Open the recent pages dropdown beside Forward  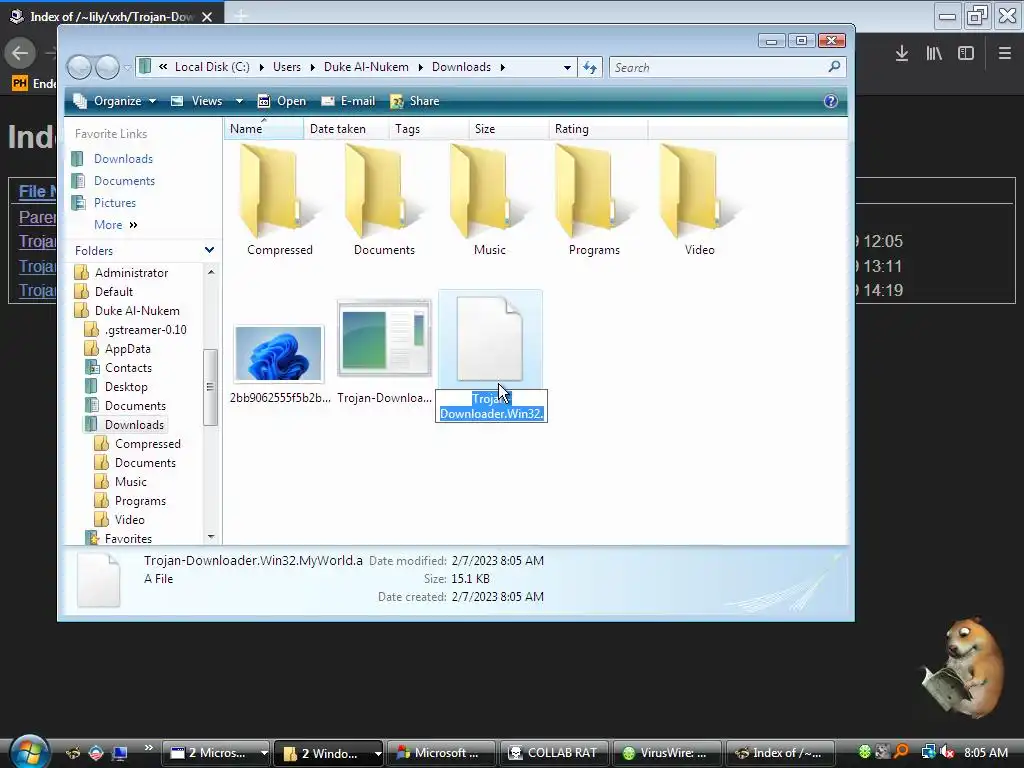point(127,67)
